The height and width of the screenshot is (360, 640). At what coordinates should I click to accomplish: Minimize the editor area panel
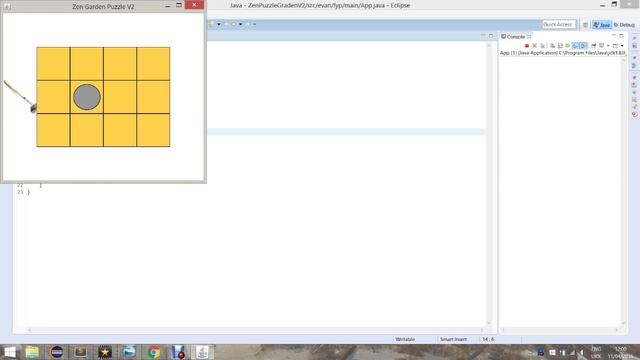(x=483, y=36)
